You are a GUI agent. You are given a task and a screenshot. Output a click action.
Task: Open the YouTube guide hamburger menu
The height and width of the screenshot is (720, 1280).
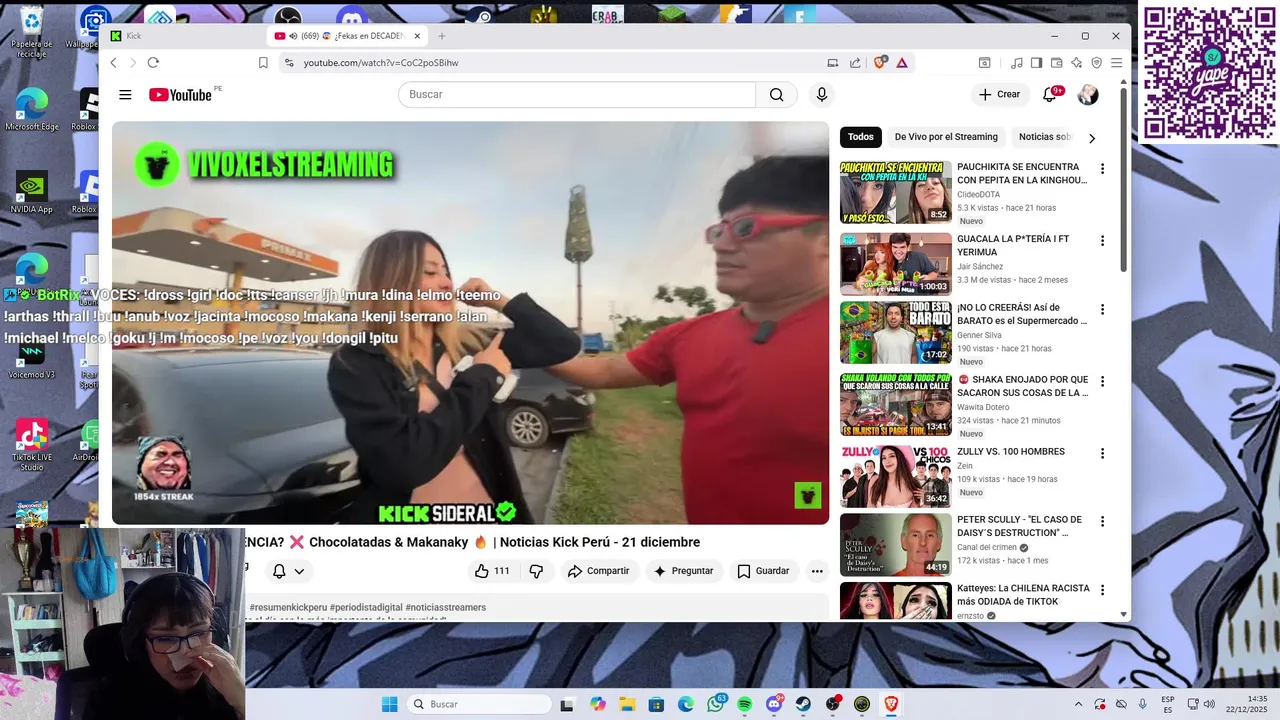pyautogui.click(x=125, y=94)
